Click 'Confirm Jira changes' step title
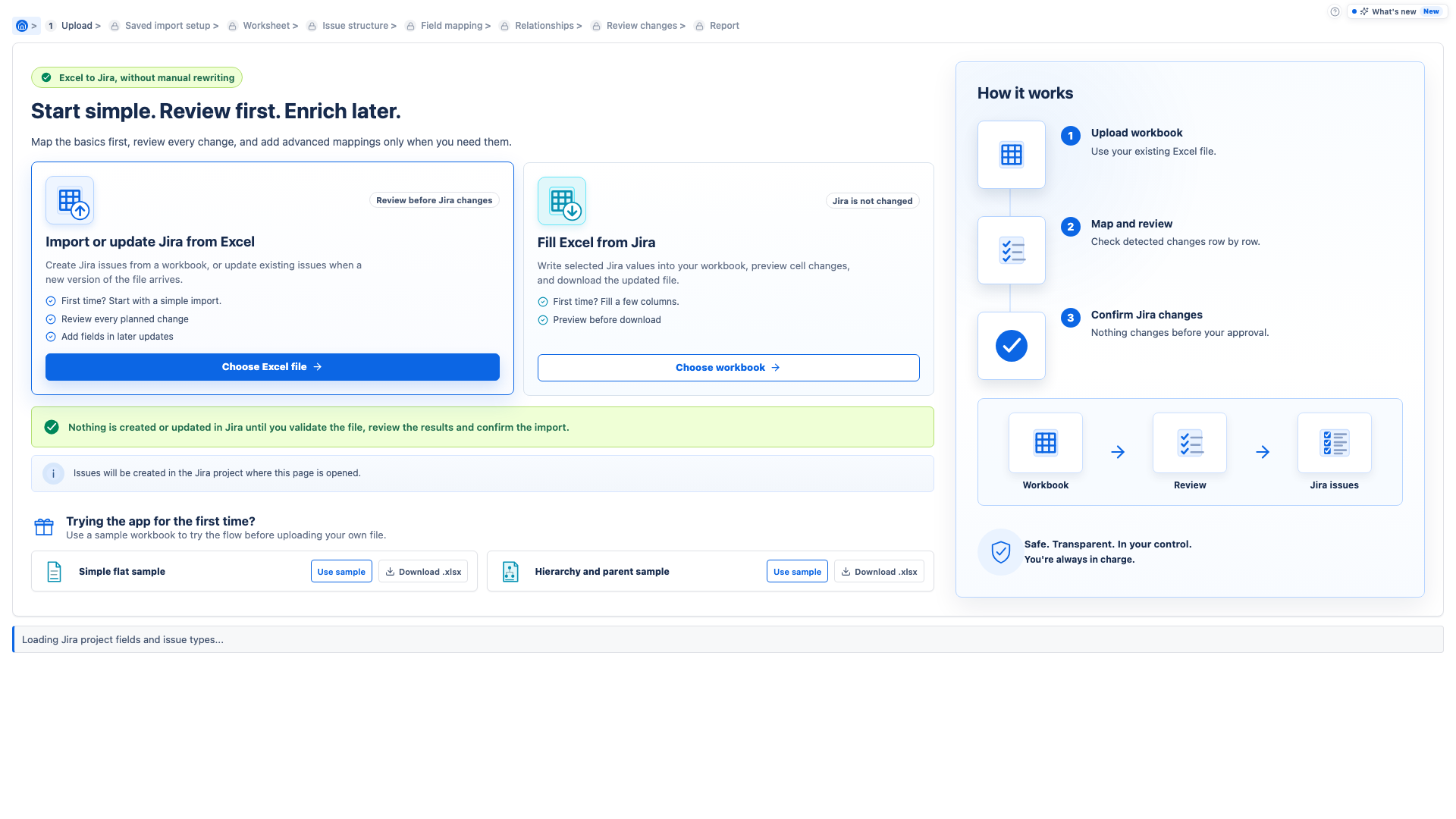This screenshot has width=1456, height=819. coord(1147,315)
